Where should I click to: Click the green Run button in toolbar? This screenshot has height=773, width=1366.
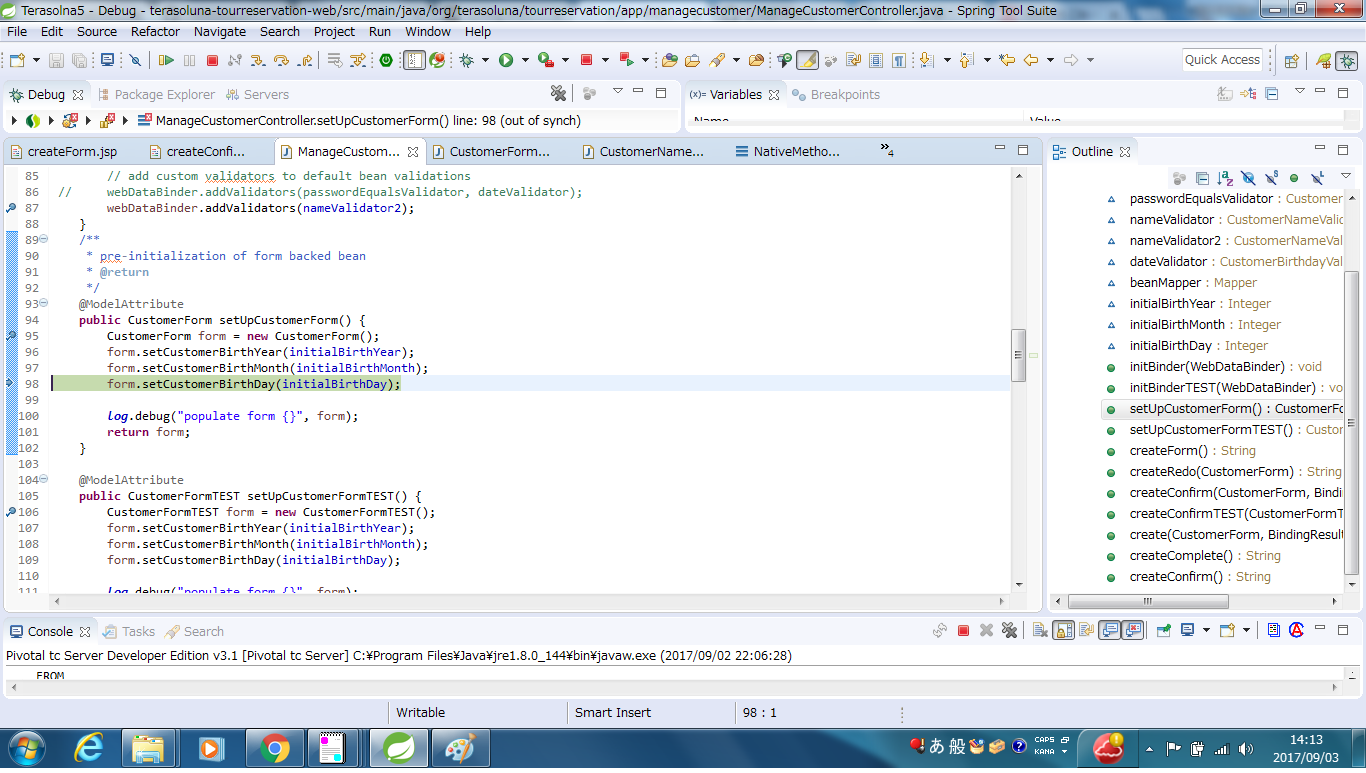[506, 60]
